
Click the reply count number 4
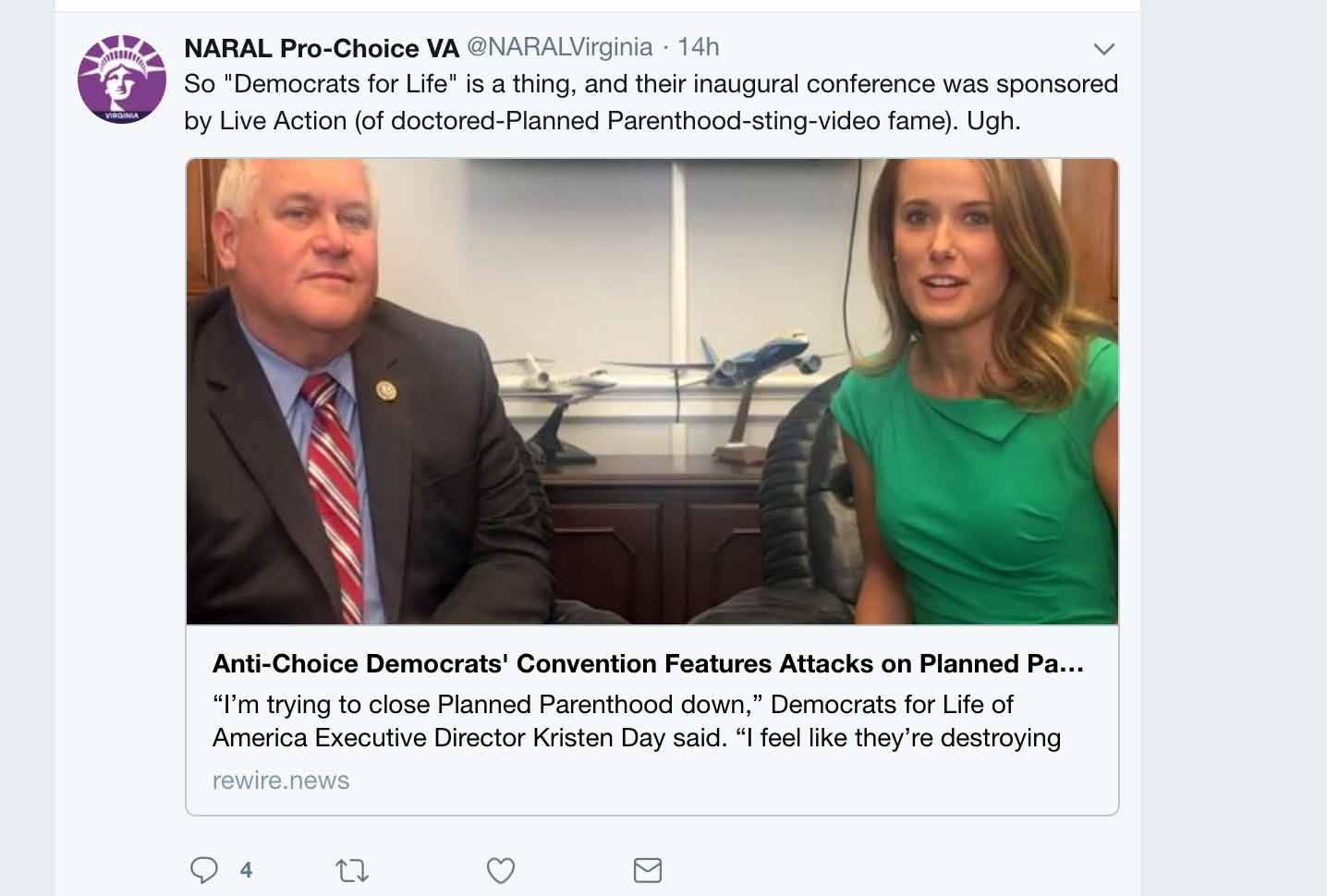coord(246,870)
